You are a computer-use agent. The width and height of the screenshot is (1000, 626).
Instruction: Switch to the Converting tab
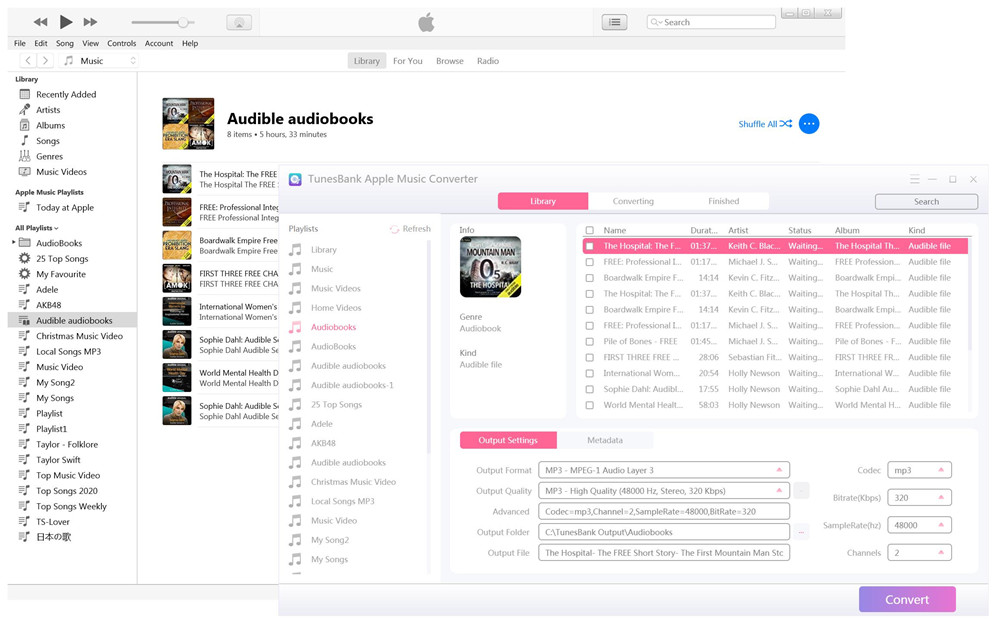click(633, 201)
